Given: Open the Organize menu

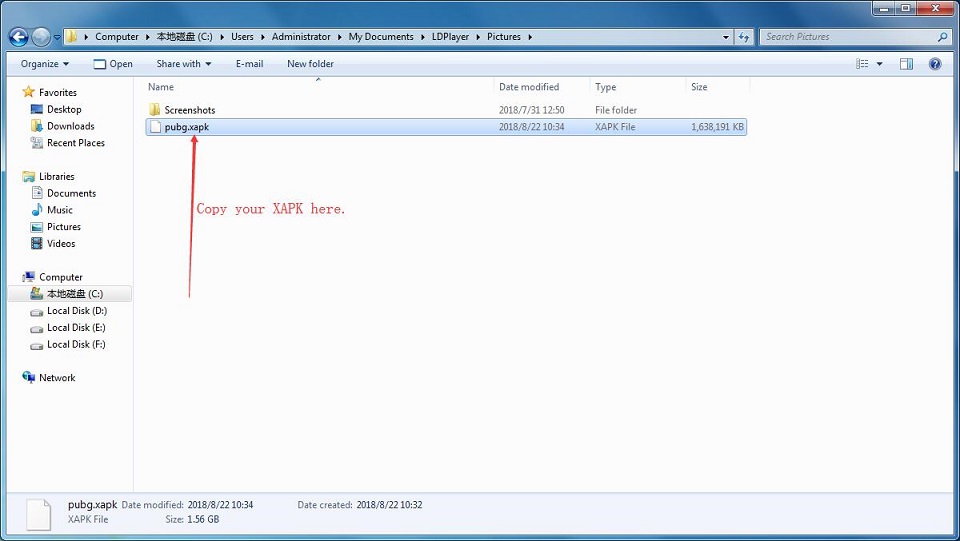Looking at the screenshot, I should pyautogui.click(x=45, y=64).
